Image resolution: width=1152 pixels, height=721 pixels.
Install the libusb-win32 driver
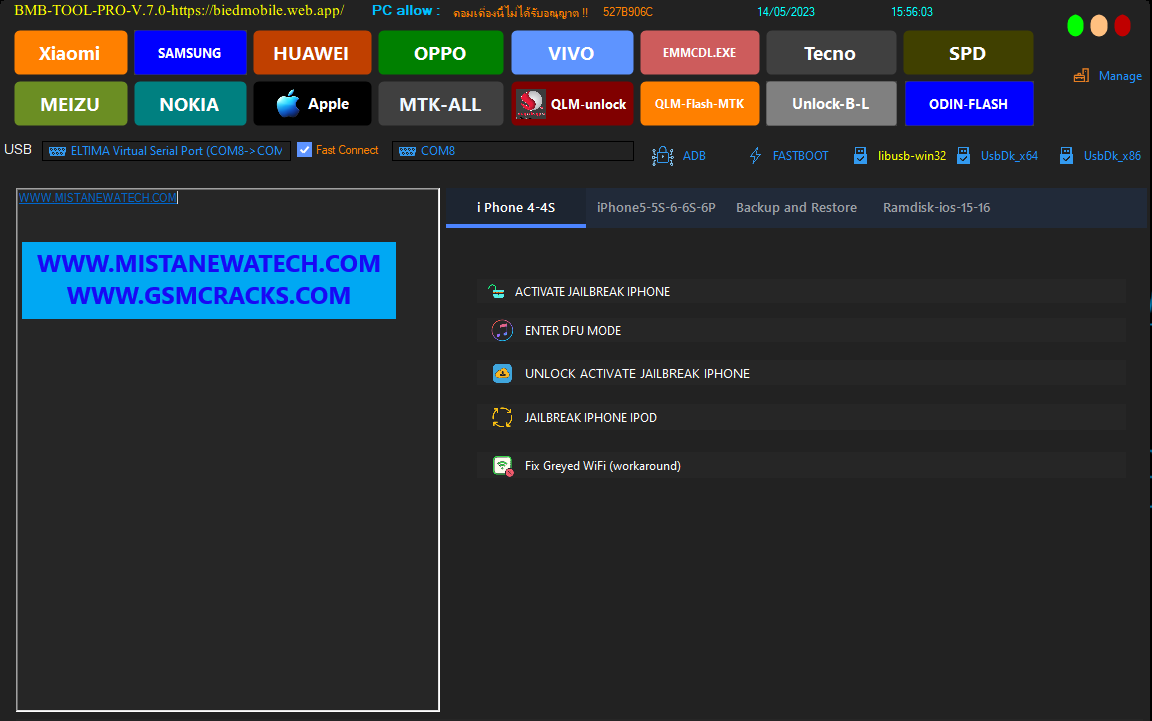pyautogui.click(x=912, y=156)
